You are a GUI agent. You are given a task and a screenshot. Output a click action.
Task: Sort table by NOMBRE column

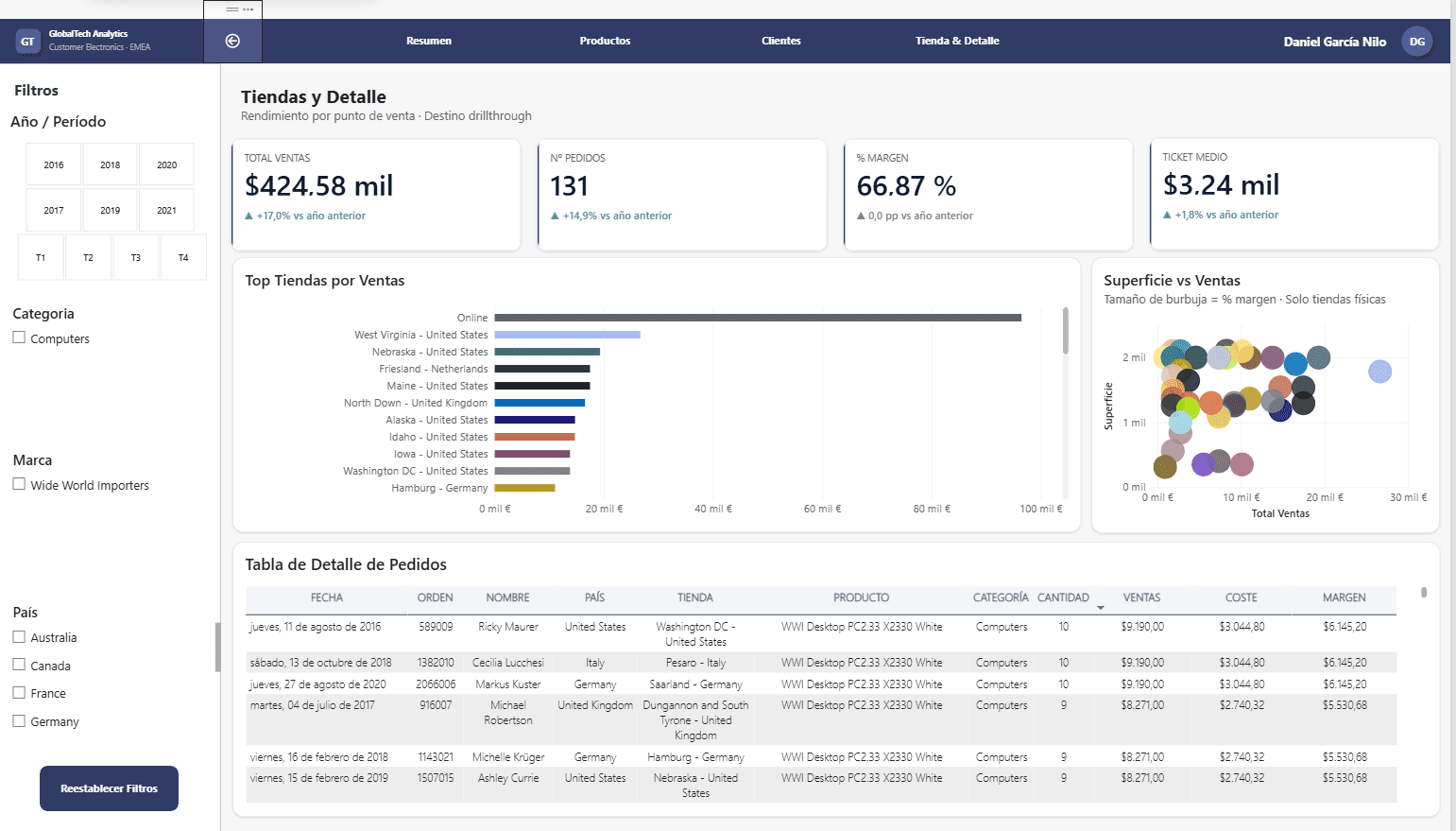507,597
